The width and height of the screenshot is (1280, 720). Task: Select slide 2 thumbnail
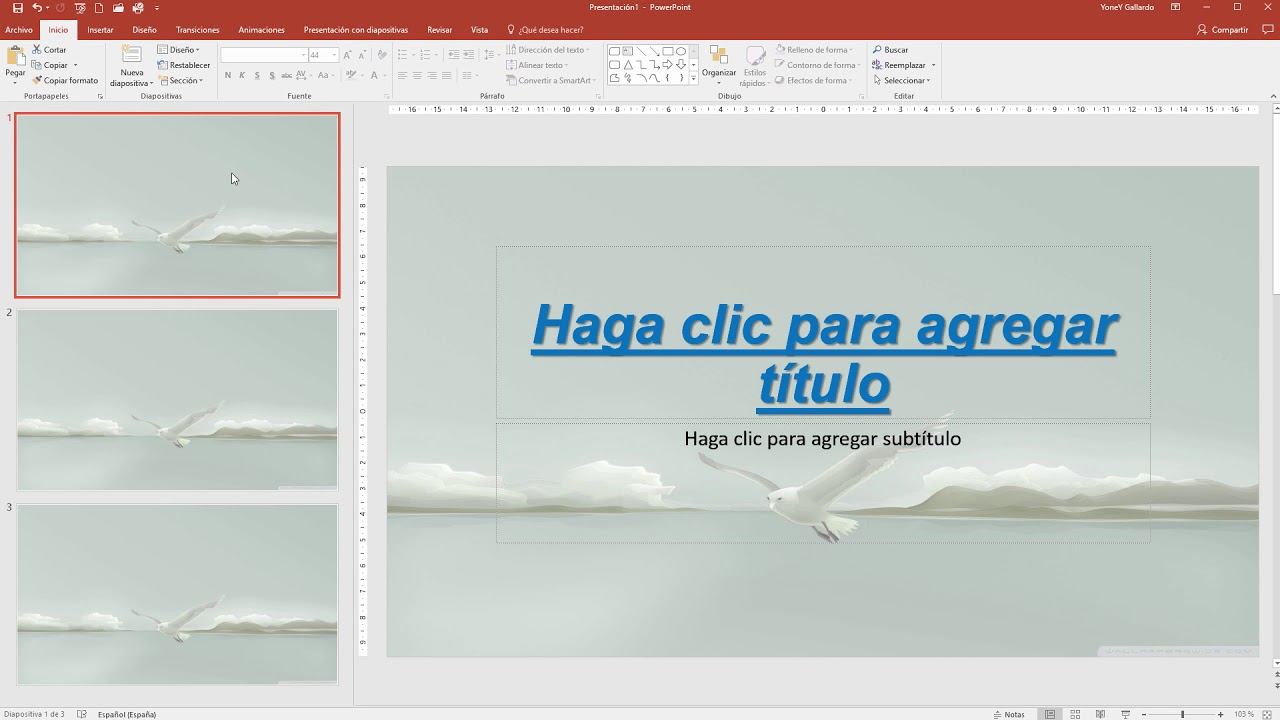tap(177, 400)
